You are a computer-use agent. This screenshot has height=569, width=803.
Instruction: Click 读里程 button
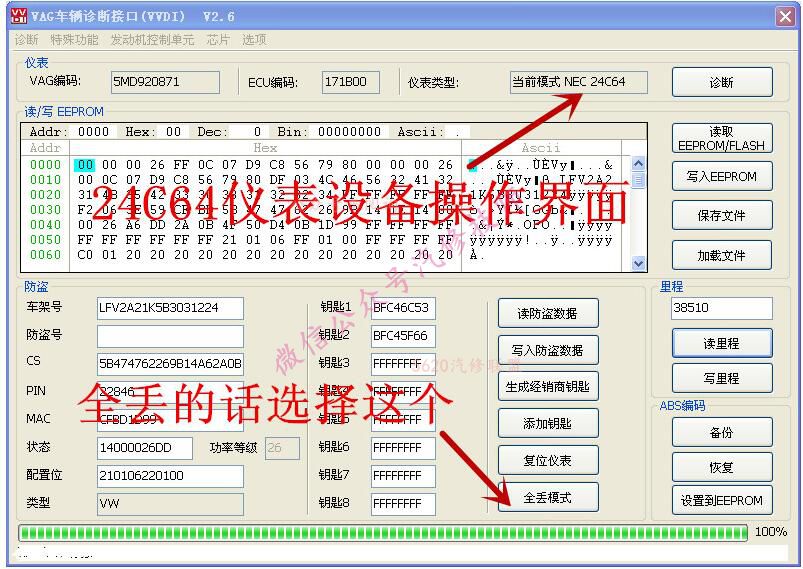pyautogui.click(x=722, y=343)
